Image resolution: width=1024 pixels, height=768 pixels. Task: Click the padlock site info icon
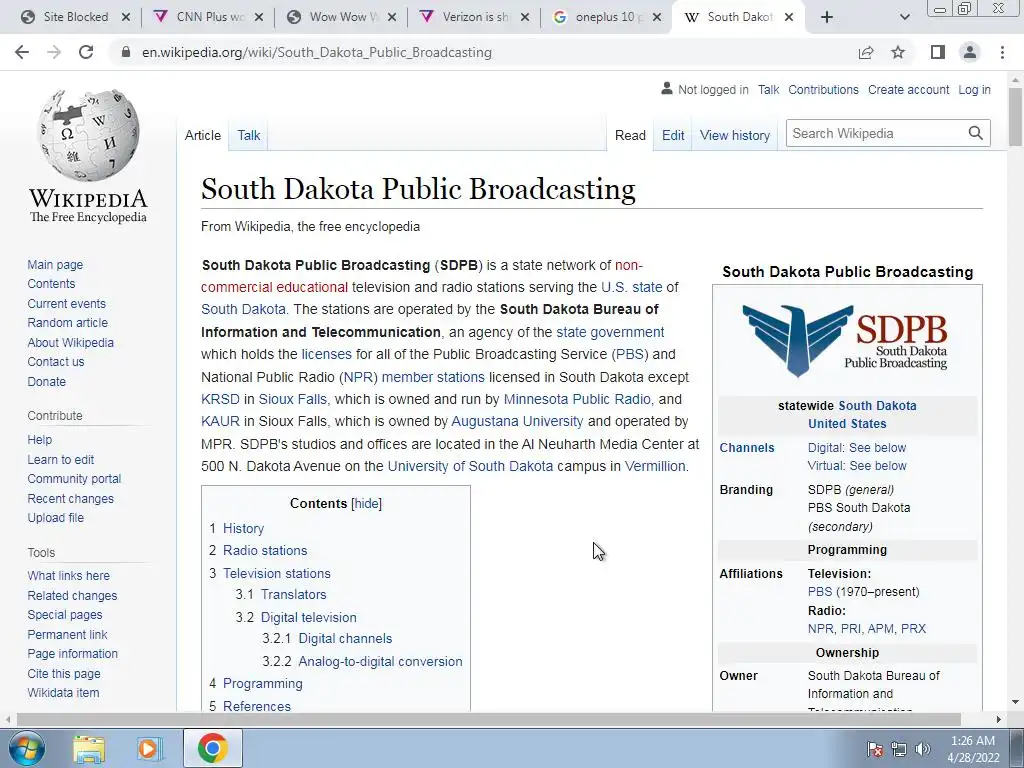pyautogui.click(x=126, y=52)
